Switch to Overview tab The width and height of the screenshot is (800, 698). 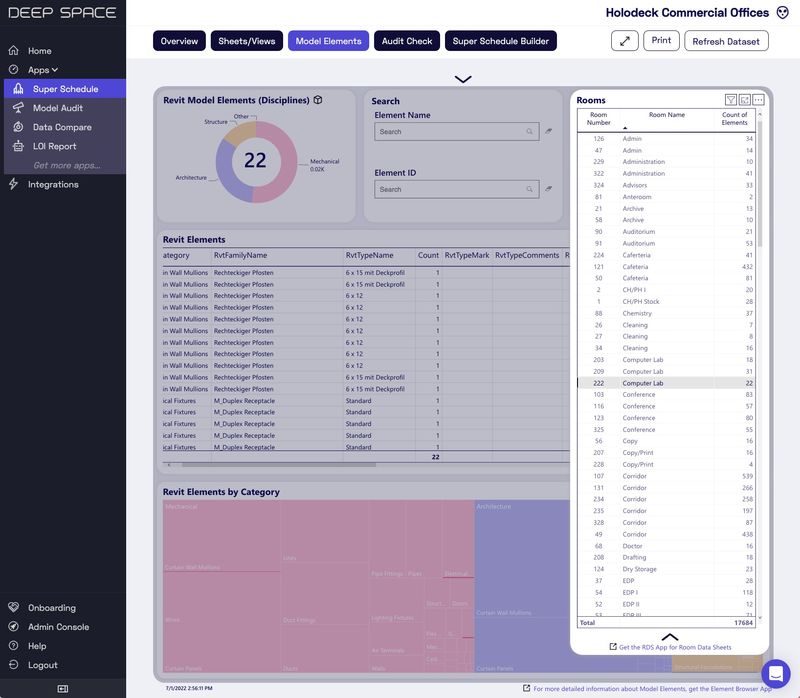[x=179, y=41]
